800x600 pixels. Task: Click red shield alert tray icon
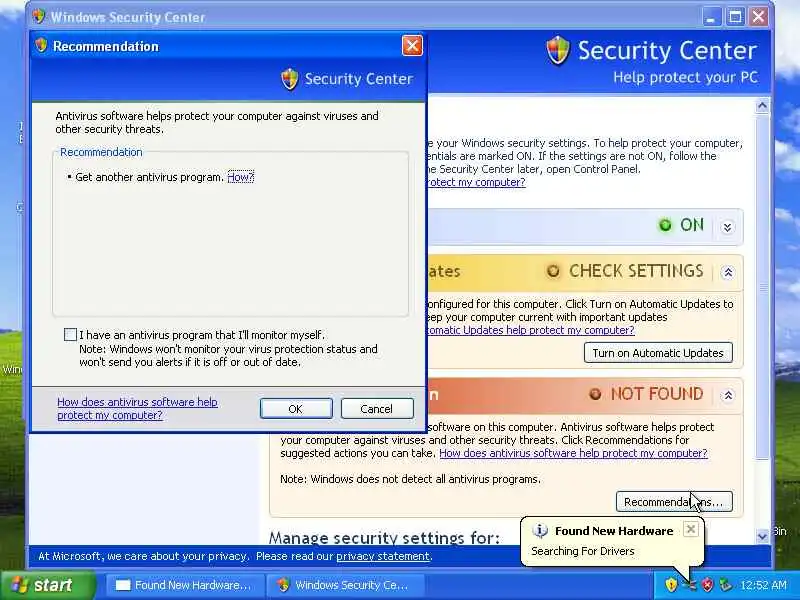707,585
